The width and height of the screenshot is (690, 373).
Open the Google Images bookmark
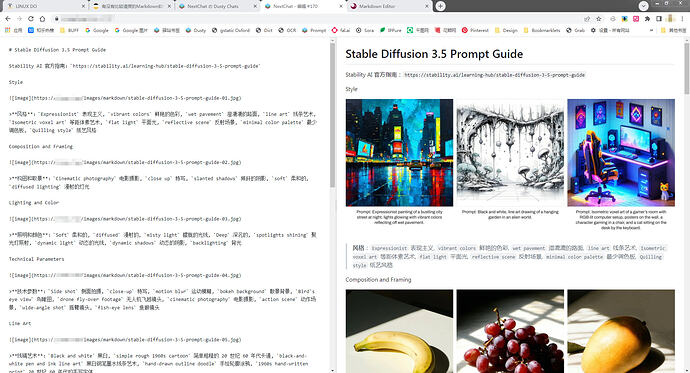[x=131, y=30]
